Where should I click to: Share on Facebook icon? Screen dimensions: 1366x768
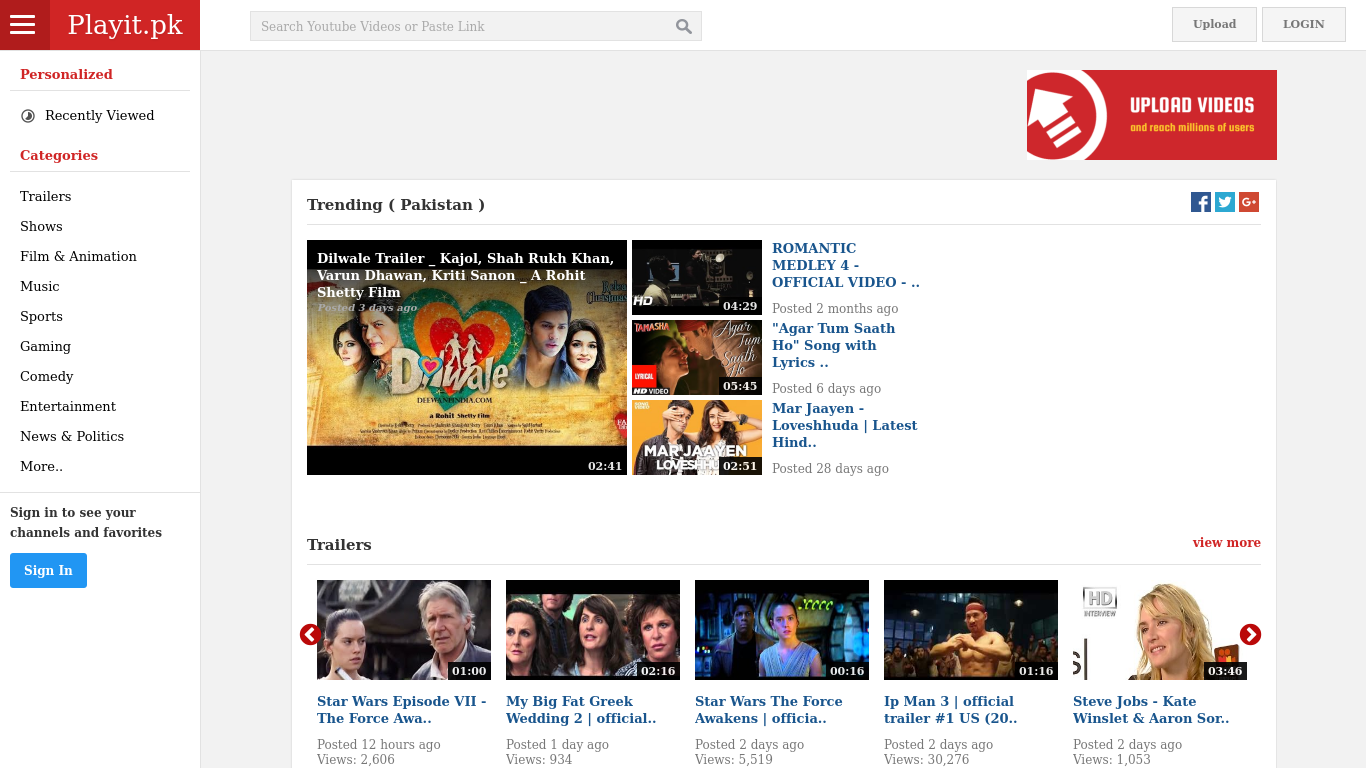point(1201,202)
